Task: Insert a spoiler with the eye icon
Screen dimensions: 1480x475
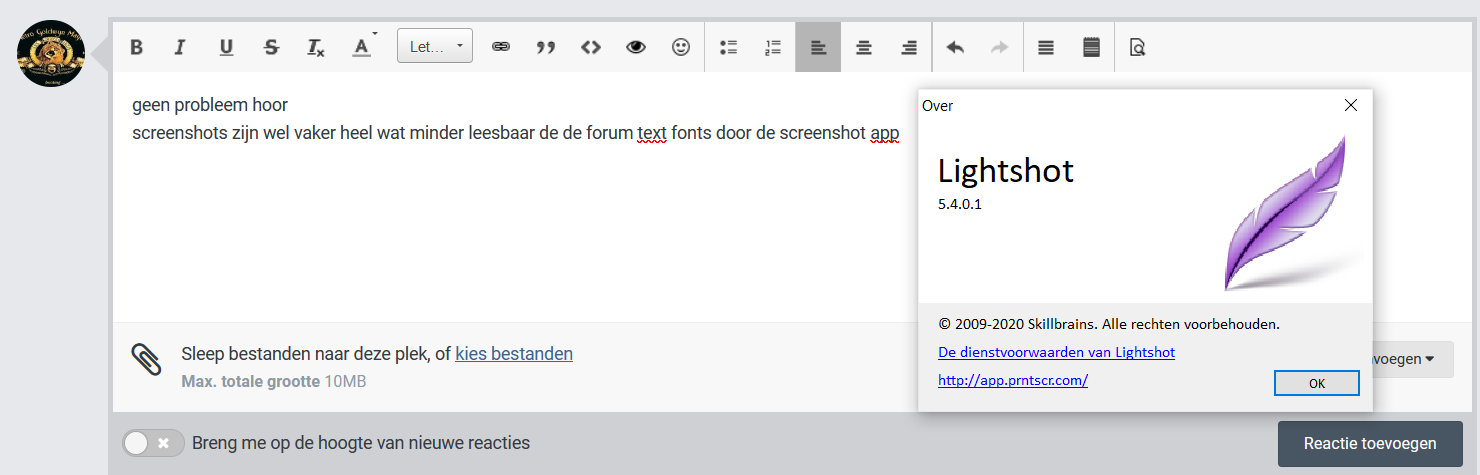Action: tap(636, 47)
